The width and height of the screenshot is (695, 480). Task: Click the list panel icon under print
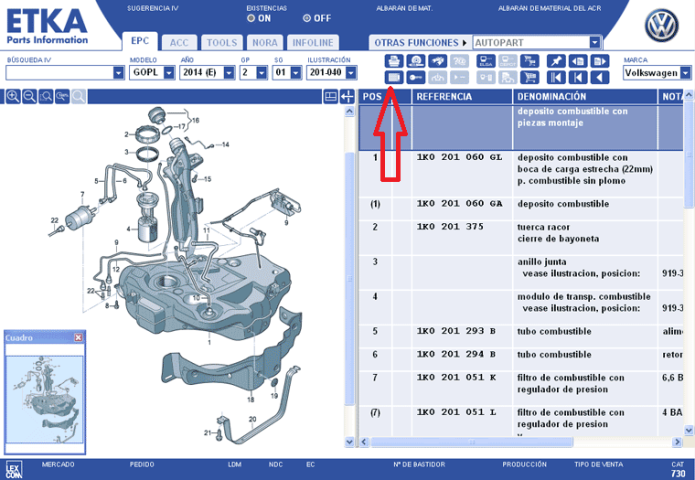point(394,78)
